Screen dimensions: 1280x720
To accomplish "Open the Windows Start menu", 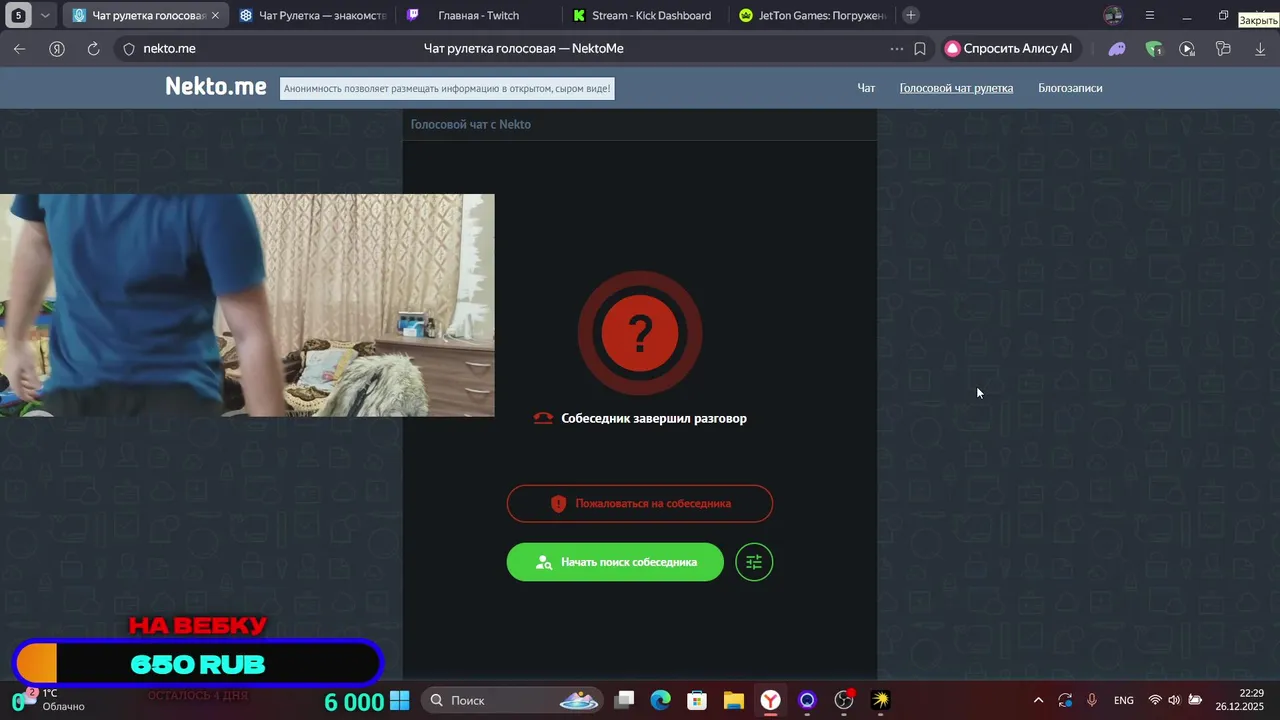I will point(400,700).
